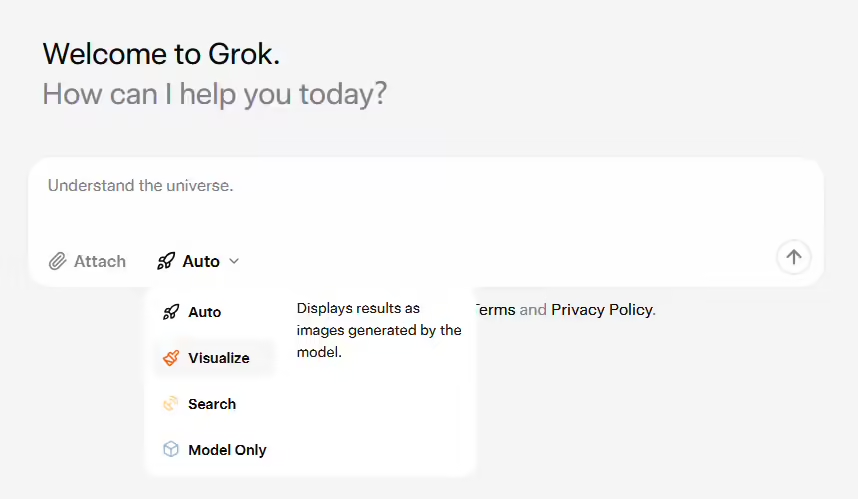Screen dimensions: 858x499
Task: Click the 'Welcome to Grok.' heading
Action: point(161,54)
